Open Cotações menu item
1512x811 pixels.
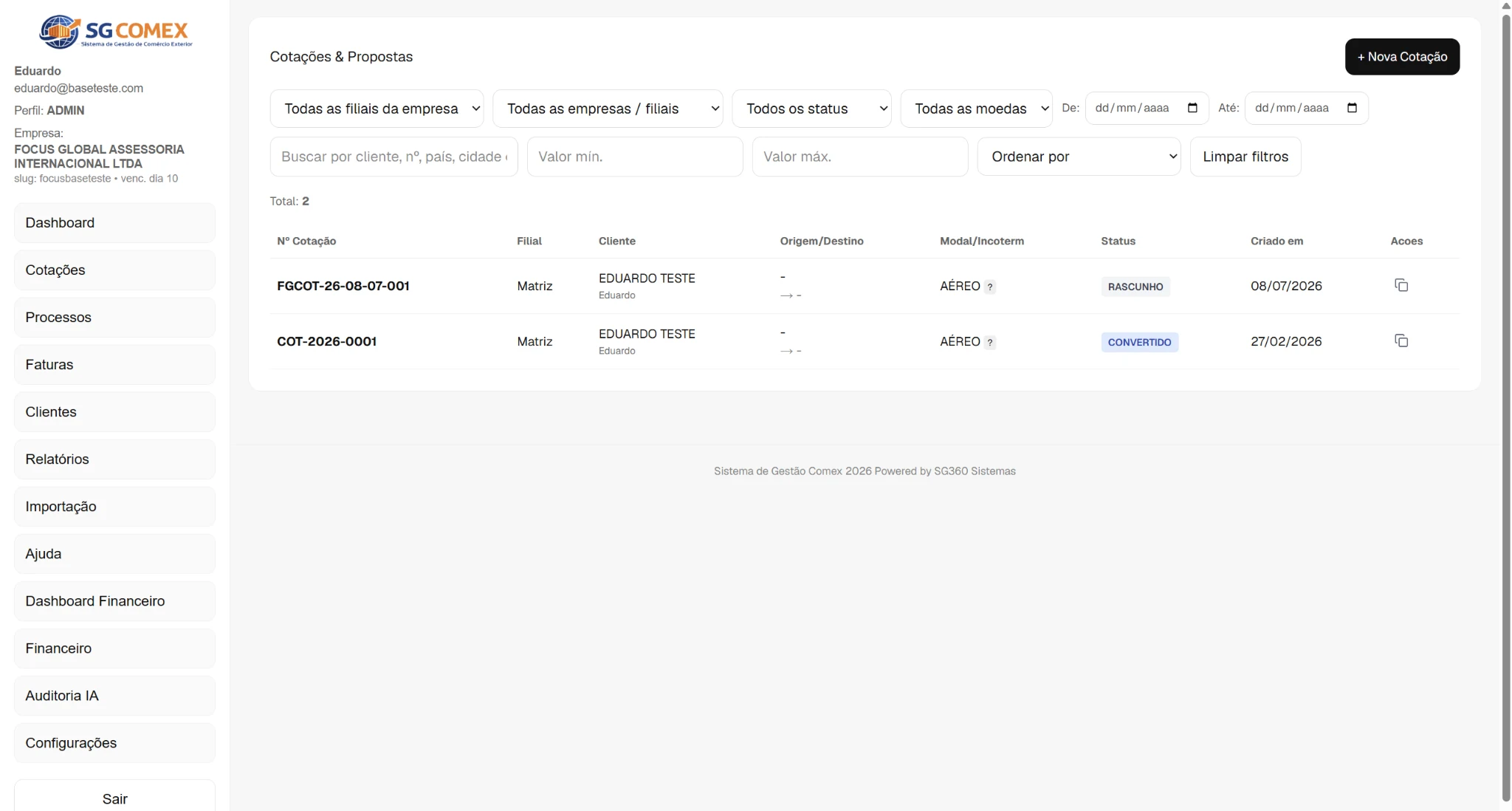(114, 270)
